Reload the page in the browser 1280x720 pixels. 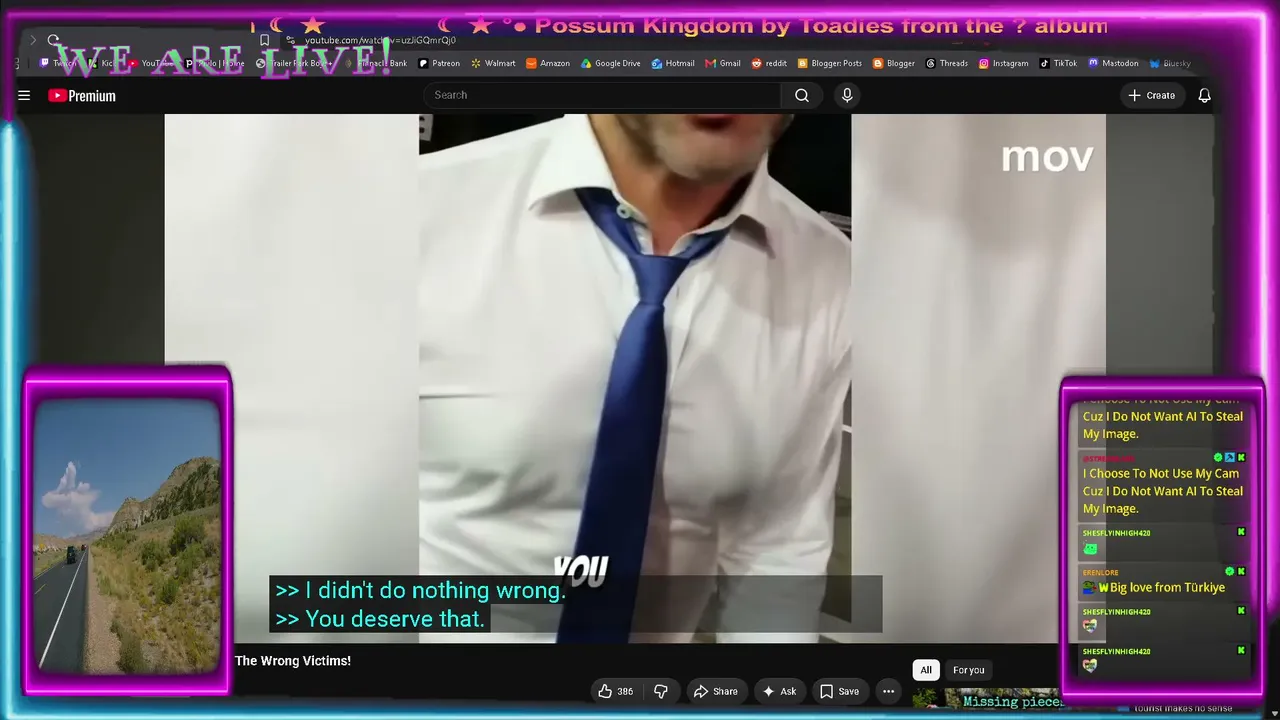[x=53, y=40]
